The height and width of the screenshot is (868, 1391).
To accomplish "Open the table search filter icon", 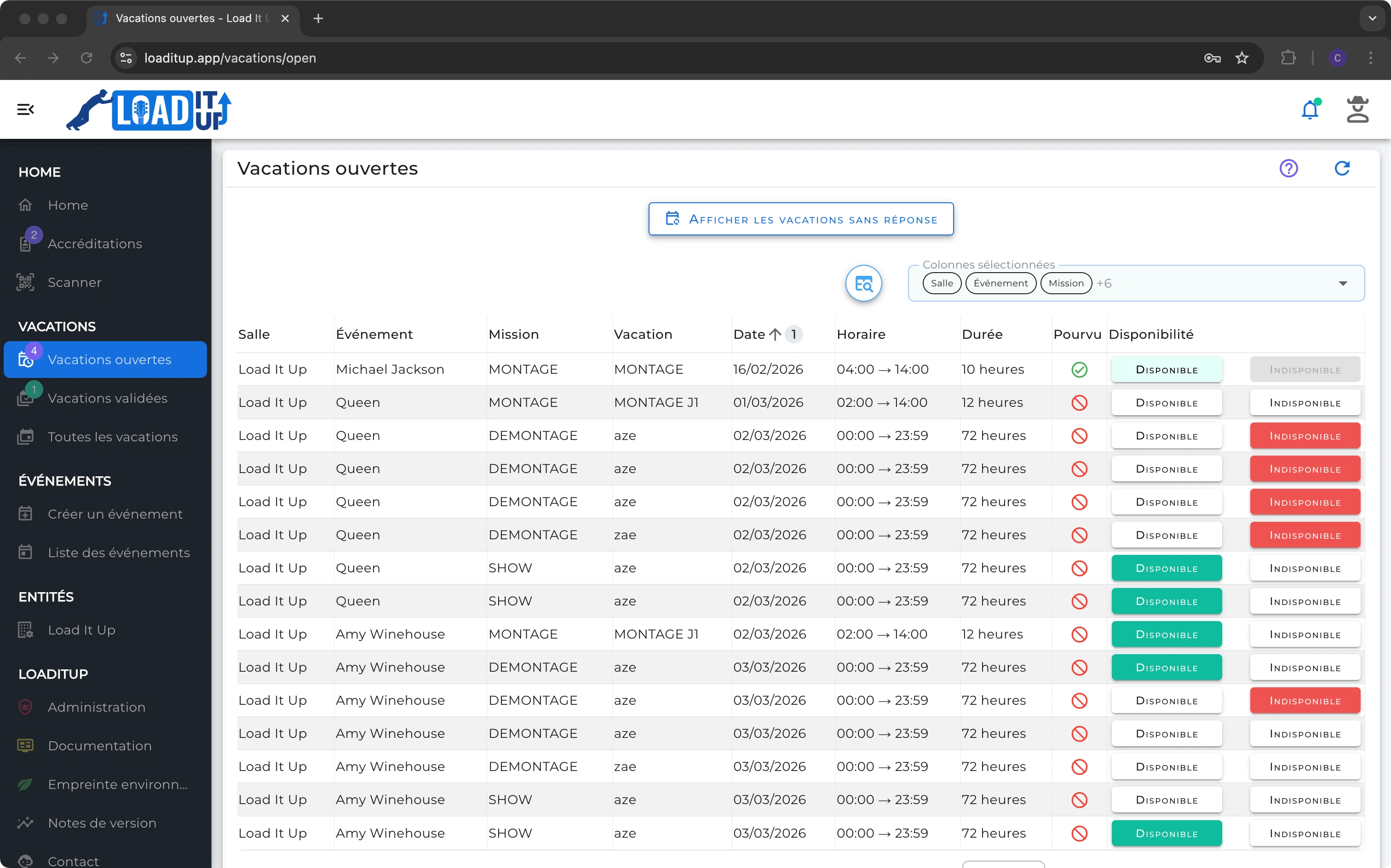I will point(863,284).
